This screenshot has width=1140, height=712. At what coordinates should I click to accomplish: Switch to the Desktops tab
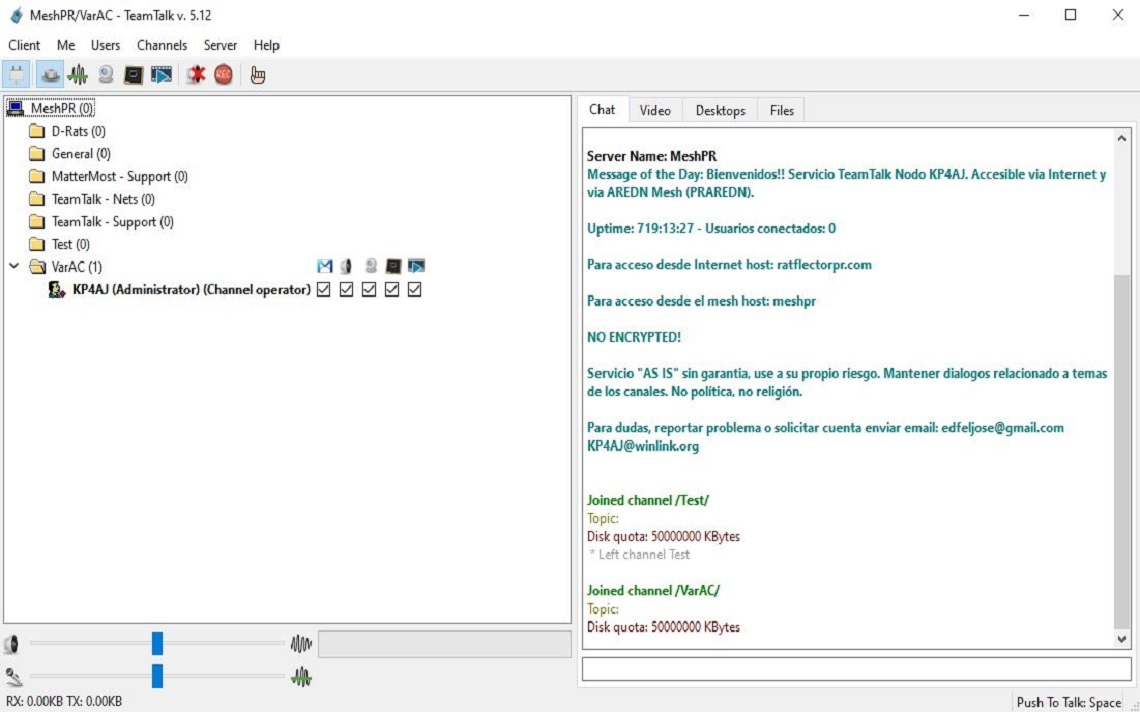point(720,111)
